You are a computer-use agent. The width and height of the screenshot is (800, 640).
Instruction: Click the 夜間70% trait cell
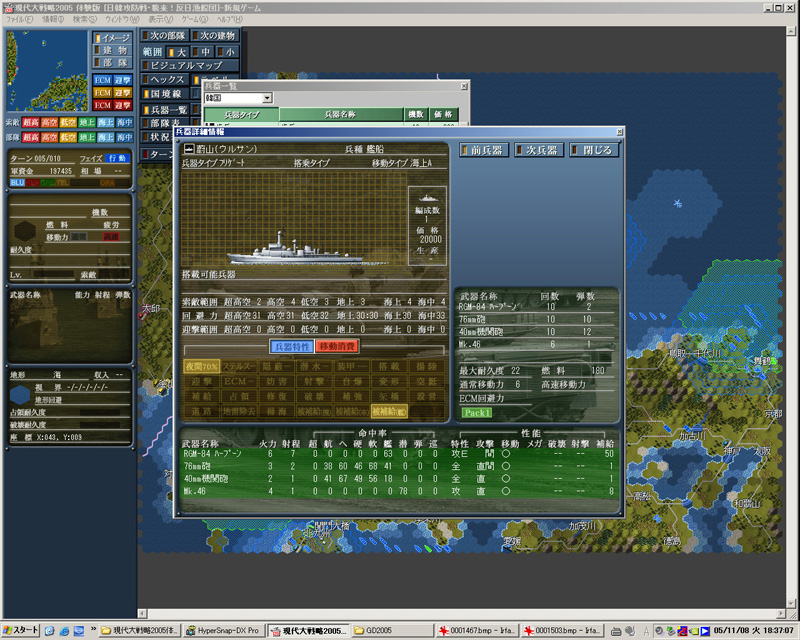202,366
